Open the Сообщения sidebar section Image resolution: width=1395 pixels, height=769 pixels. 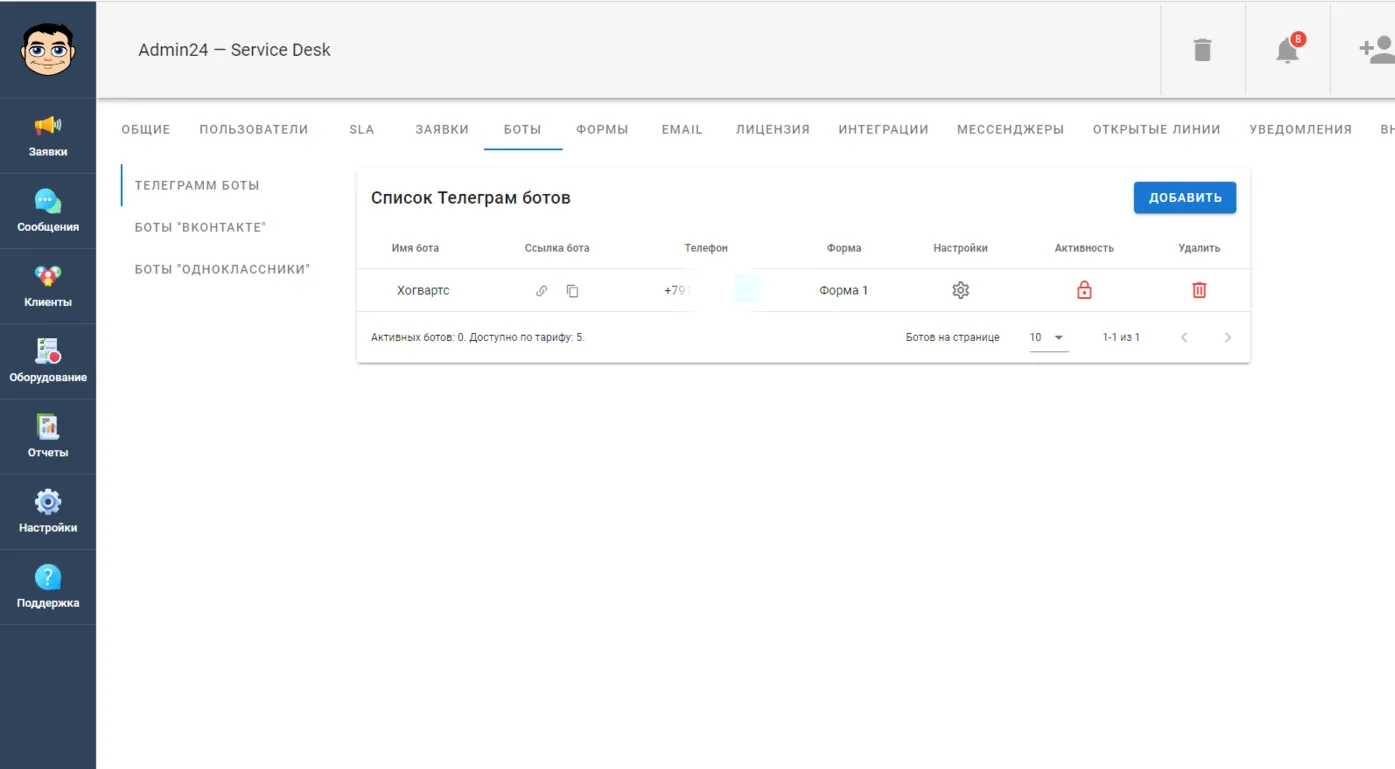(x=48, y=211)
